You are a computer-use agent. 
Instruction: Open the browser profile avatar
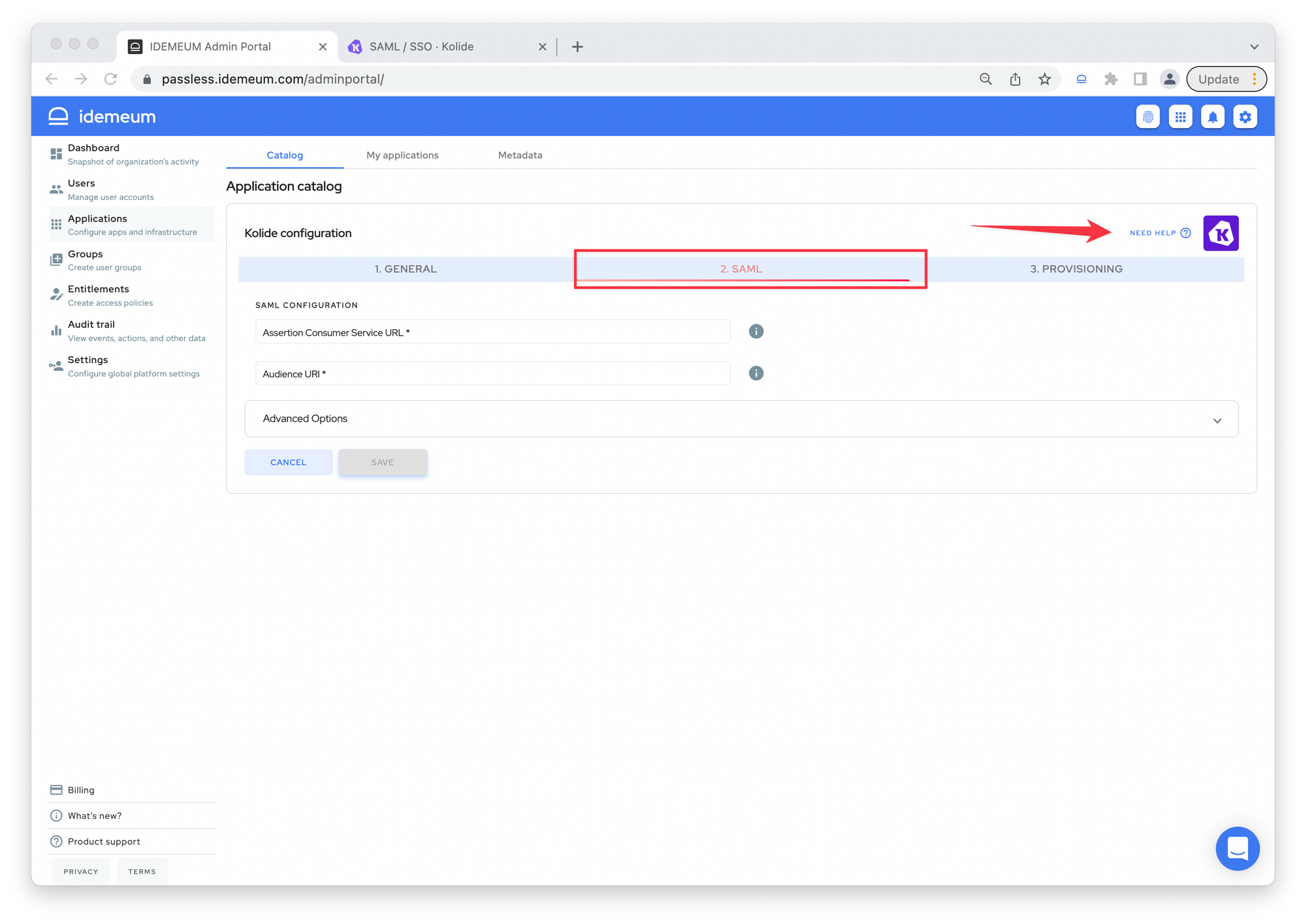point(1170,79)
